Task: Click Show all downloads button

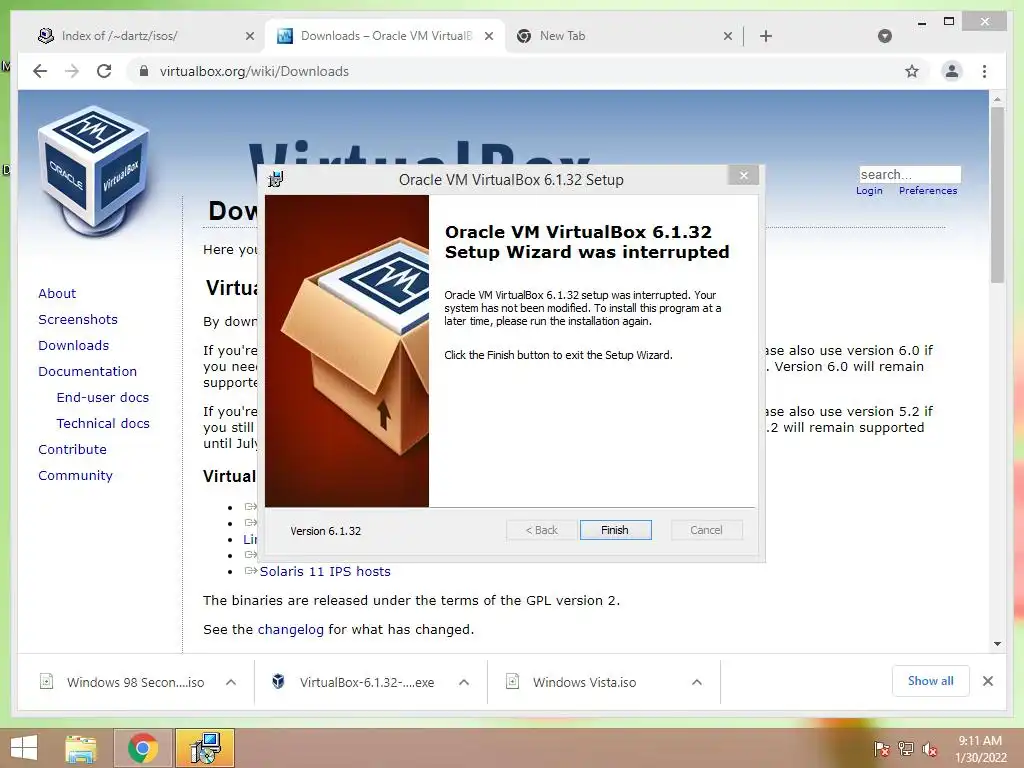Action: pyautogui.click(x=931, y=681)
